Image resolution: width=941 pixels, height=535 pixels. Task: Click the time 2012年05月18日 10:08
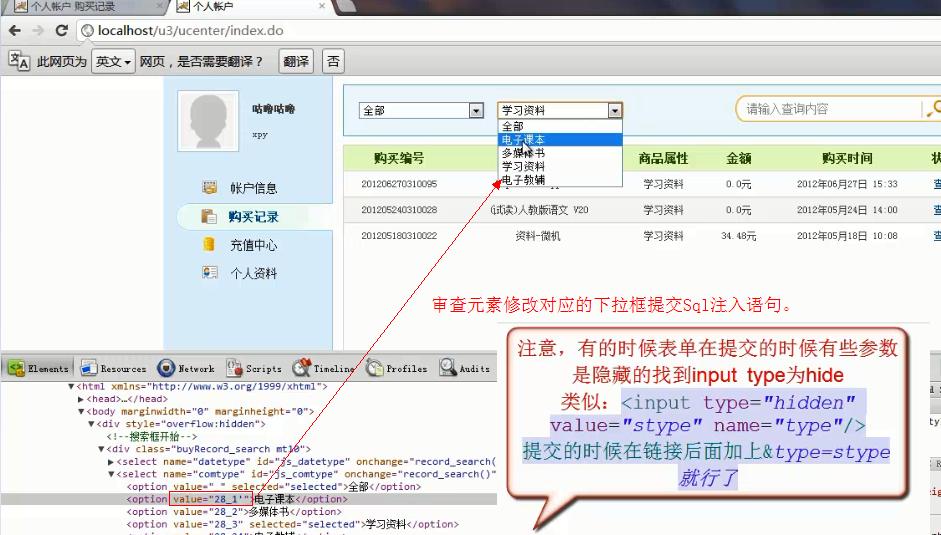coord(847,236)
